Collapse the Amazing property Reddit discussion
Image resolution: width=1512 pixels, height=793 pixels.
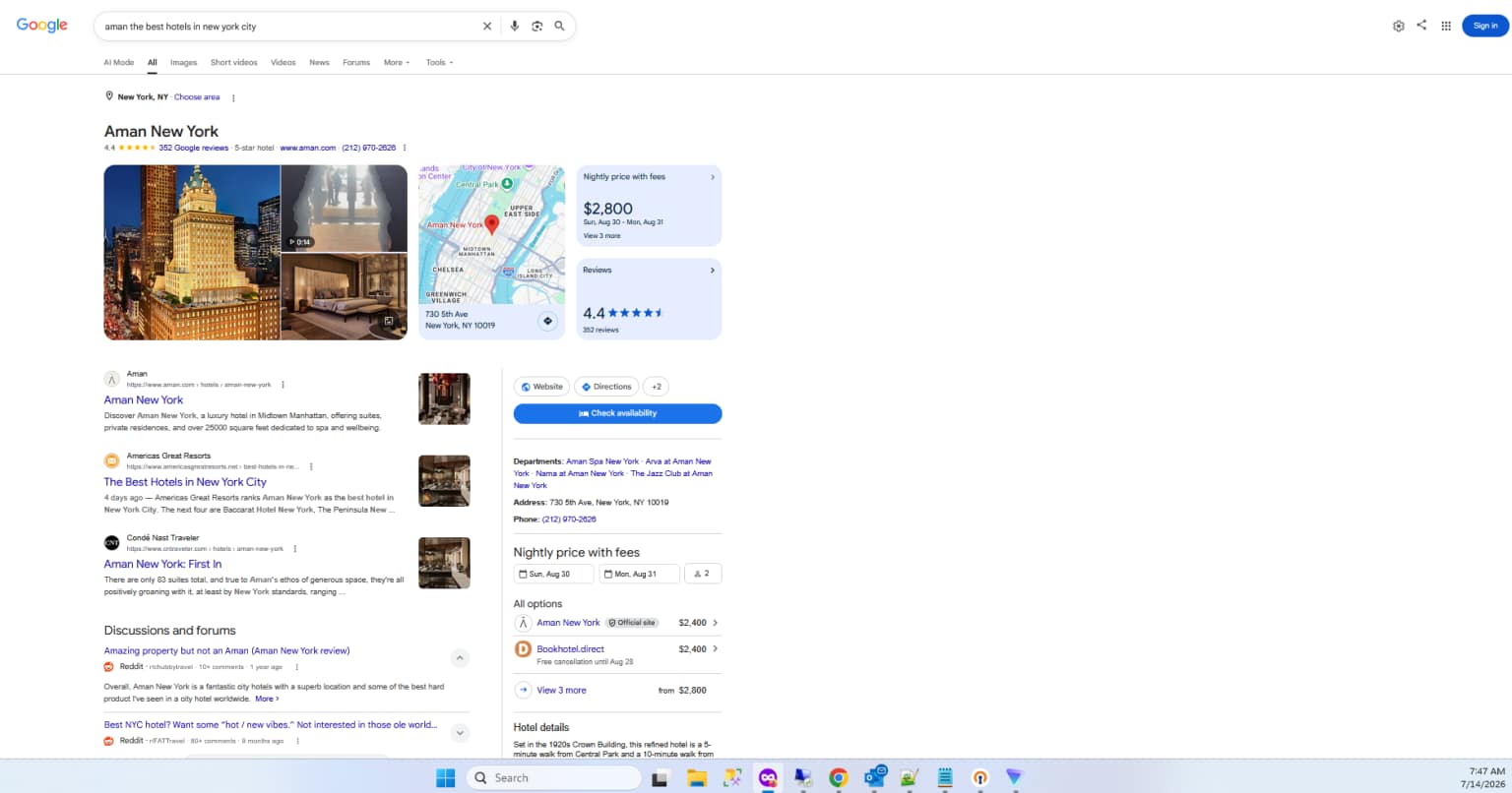[460, 658]
